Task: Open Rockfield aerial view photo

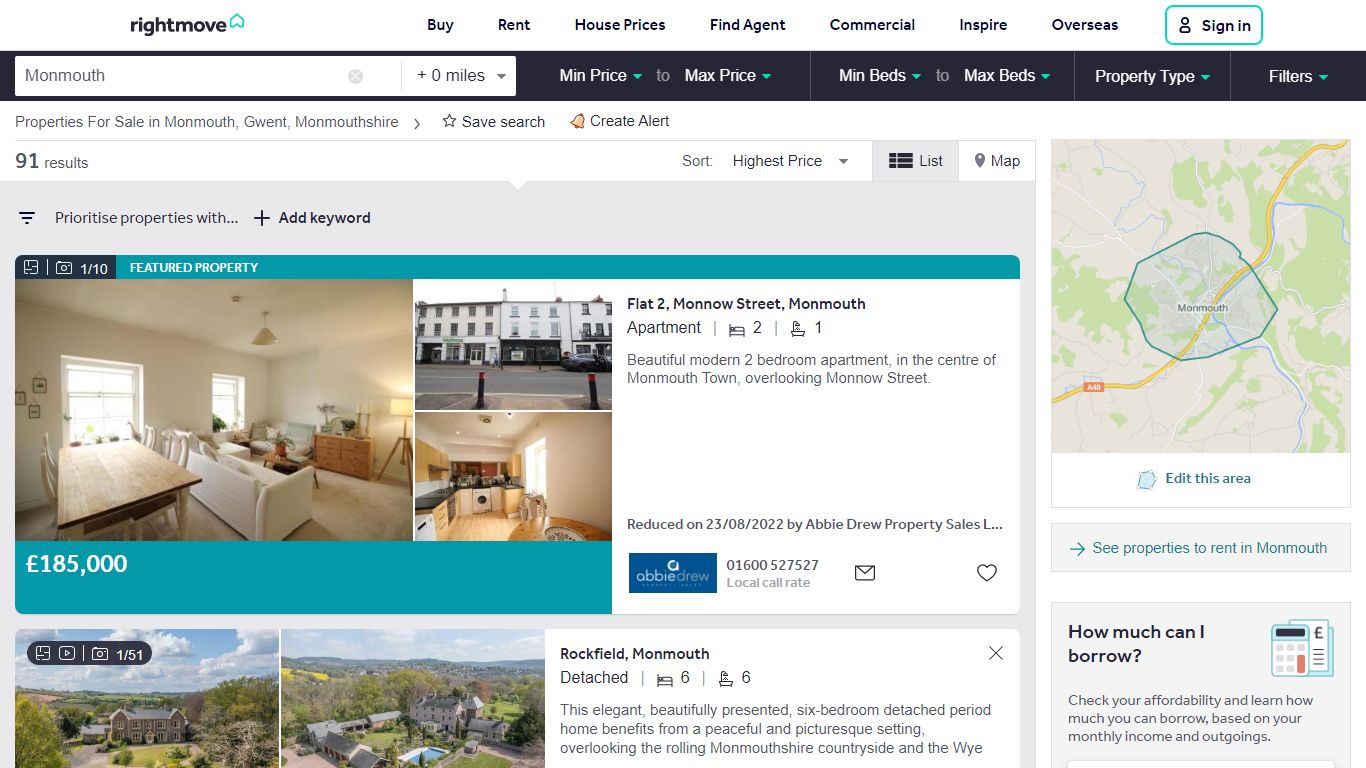Action: click(413, 698)
